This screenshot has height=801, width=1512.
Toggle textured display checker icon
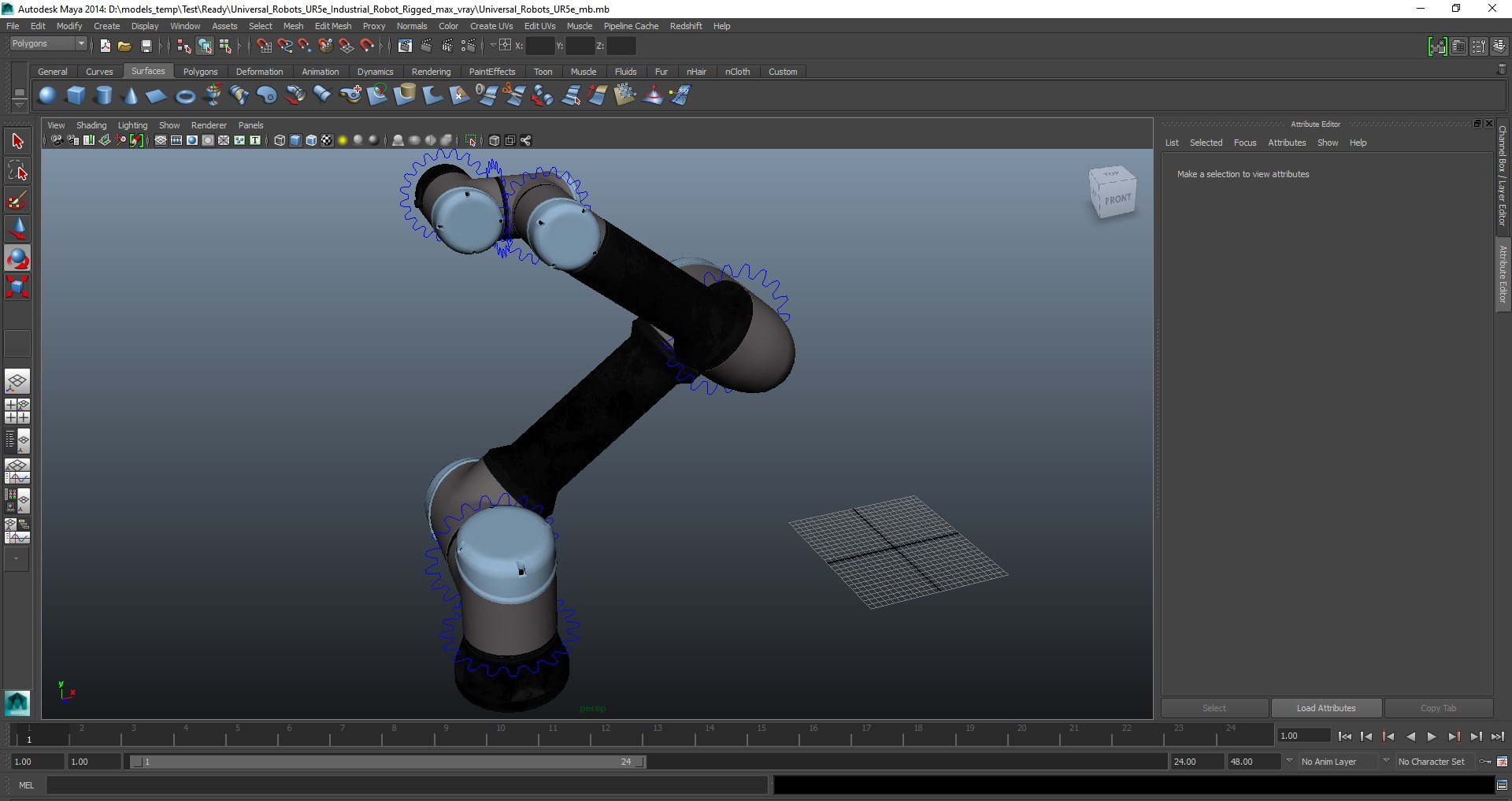tap(327, 140)
